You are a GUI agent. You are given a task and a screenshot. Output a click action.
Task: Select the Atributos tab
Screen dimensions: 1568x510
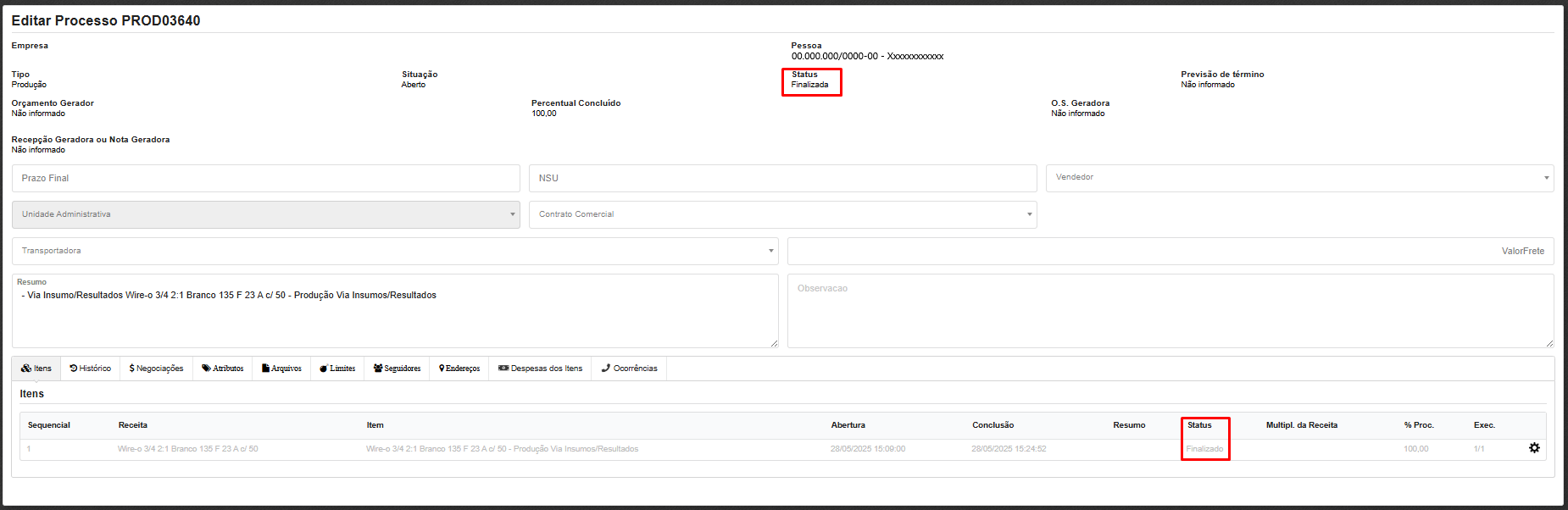click(x=223, y=369)
